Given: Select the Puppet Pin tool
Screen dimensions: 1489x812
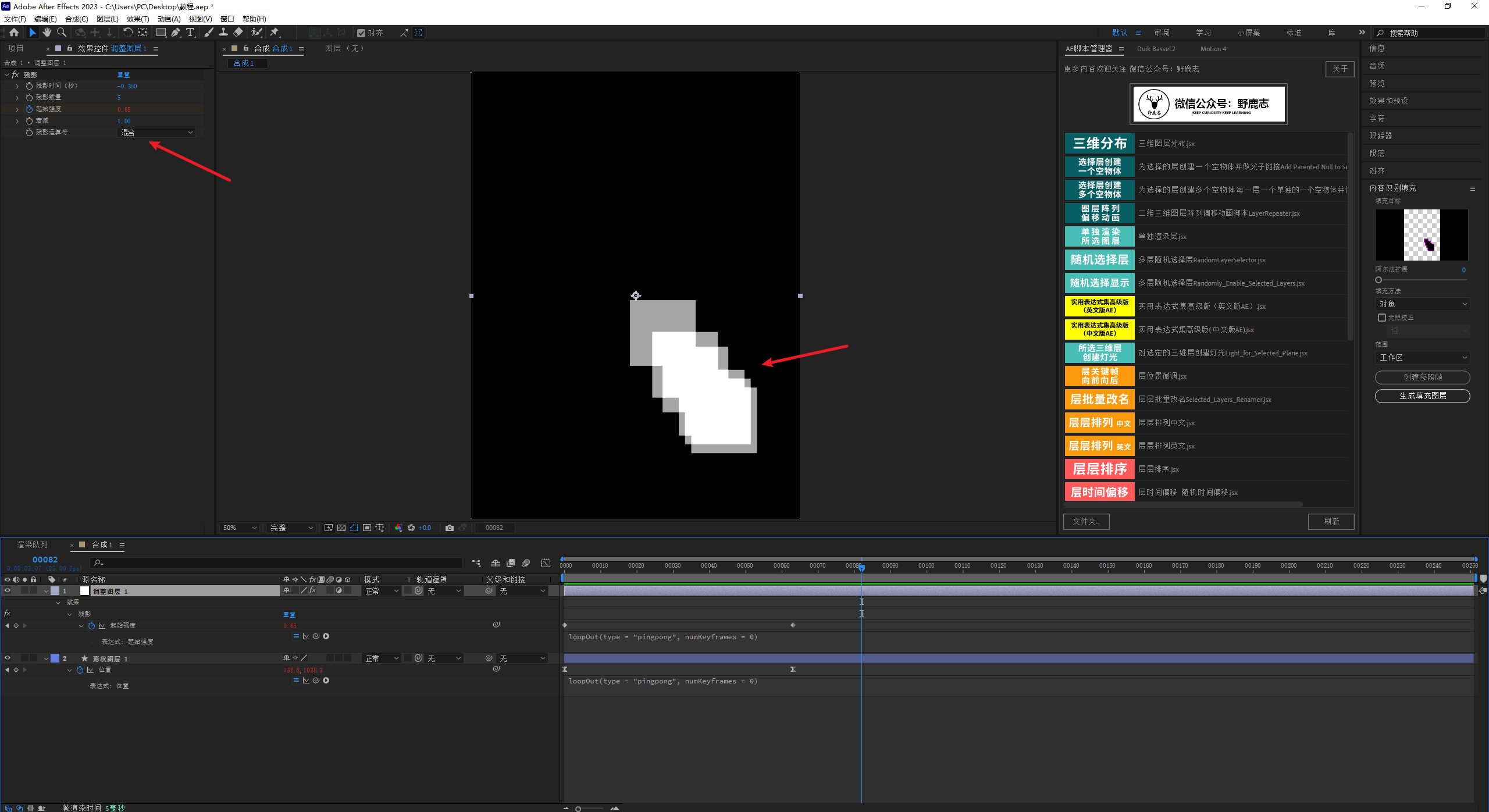Looking at the screenshot, I should coord(275,33).
